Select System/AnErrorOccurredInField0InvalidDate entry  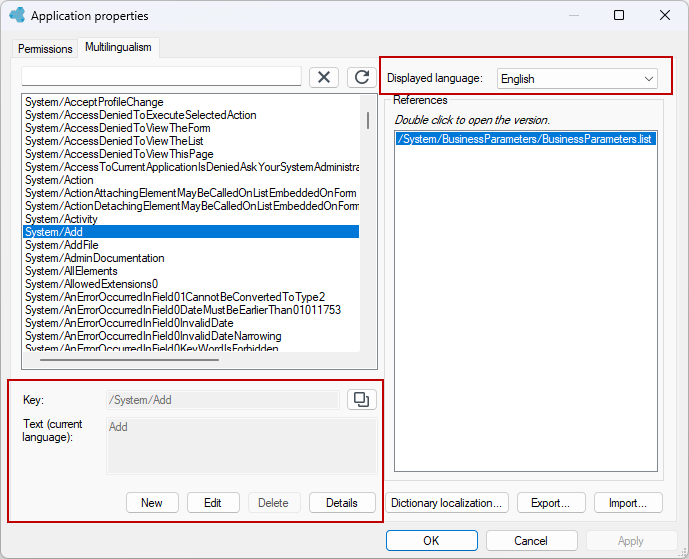coord(191,323)
